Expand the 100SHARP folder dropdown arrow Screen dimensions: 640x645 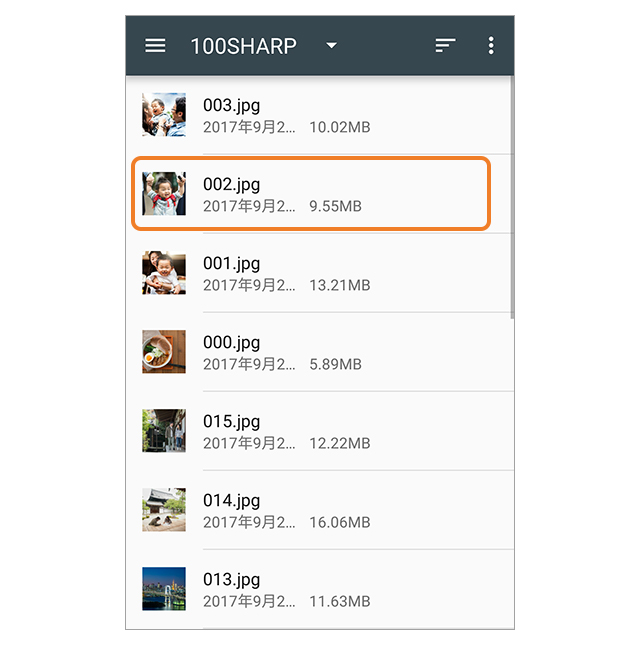point(332,45)
